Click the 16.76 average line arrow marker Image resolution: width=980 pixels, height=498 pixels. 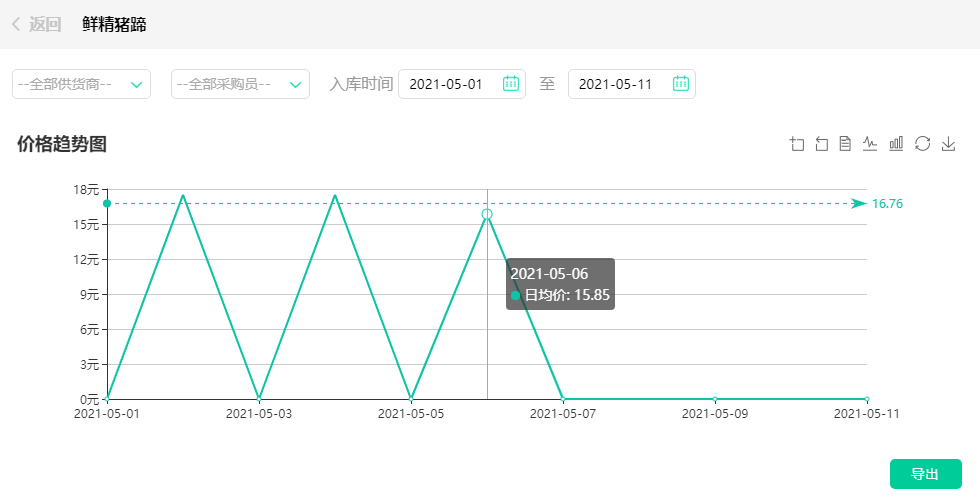[858, 204]
